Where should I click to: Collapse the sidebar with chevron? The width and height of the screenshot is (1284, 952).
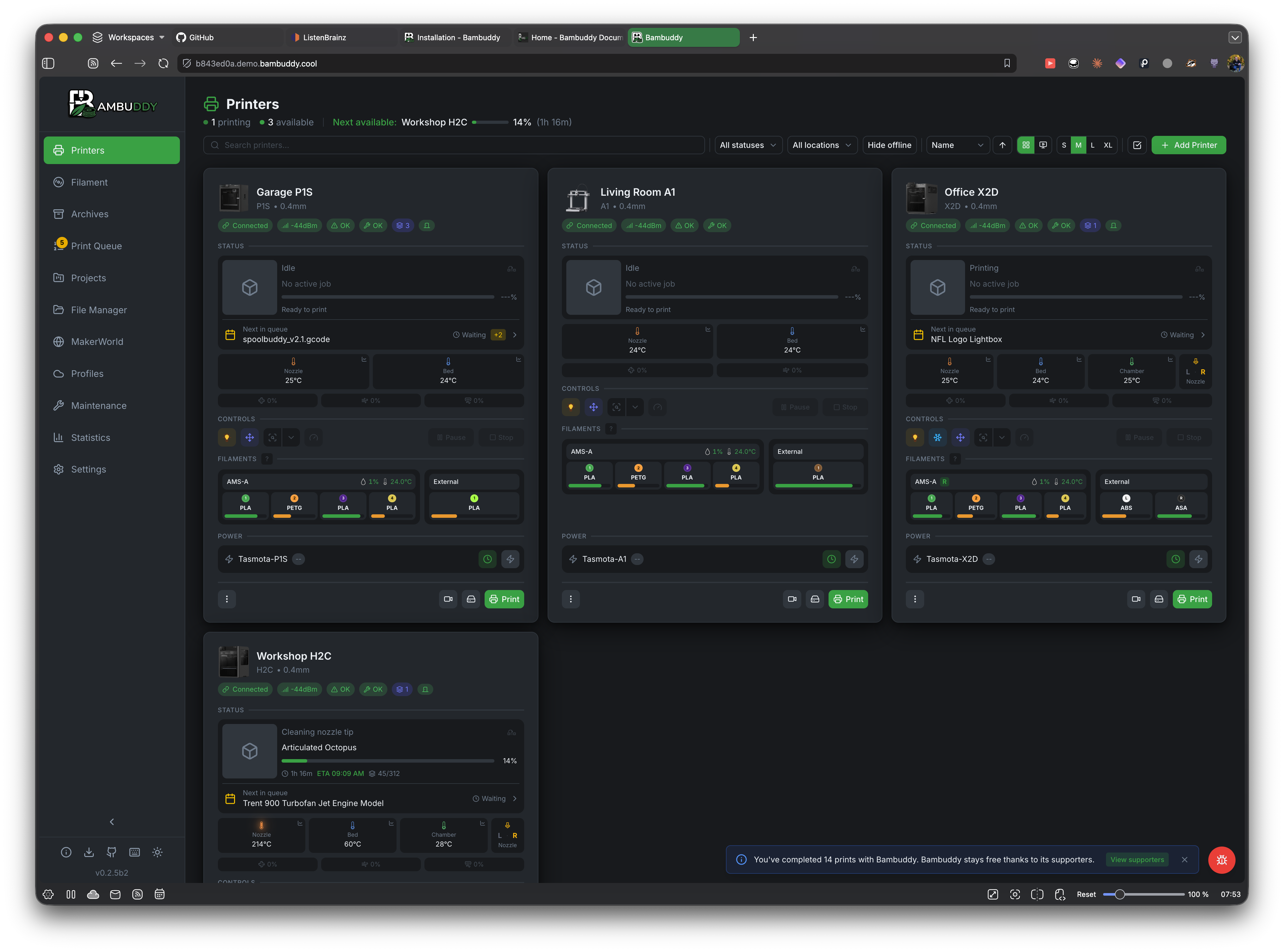pyautogui.click(x=112, y=822)
